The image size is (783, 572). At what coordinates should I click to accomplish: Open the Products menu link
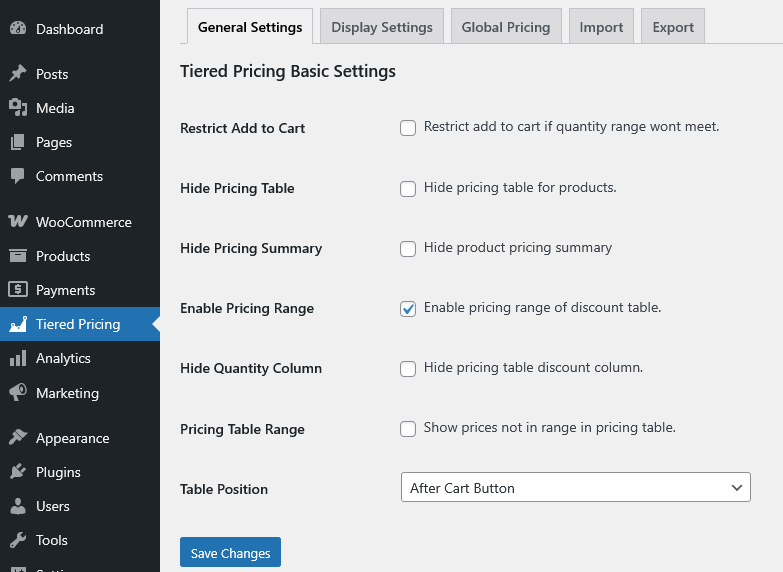pyautogui.click(x=63, y=256)
